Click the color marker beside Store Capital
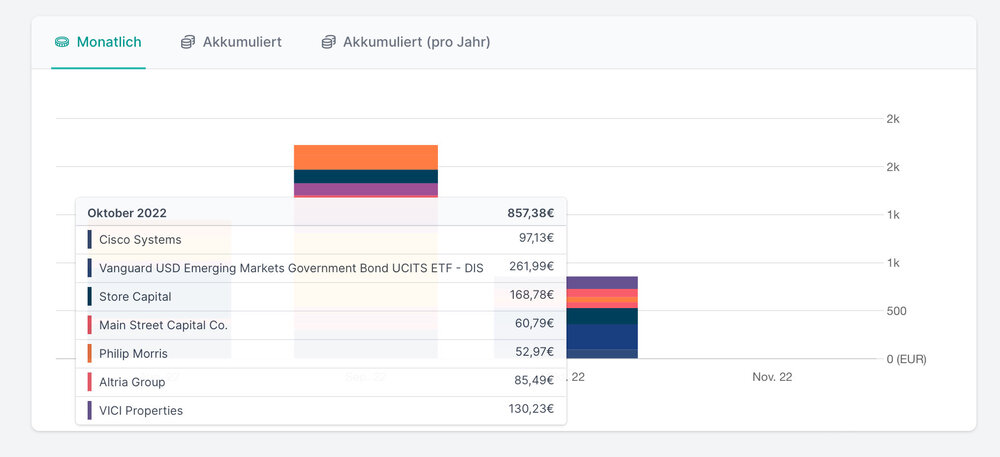This screenshot has height=457, width=1000. pyautogui.click(x=90, y=297)
